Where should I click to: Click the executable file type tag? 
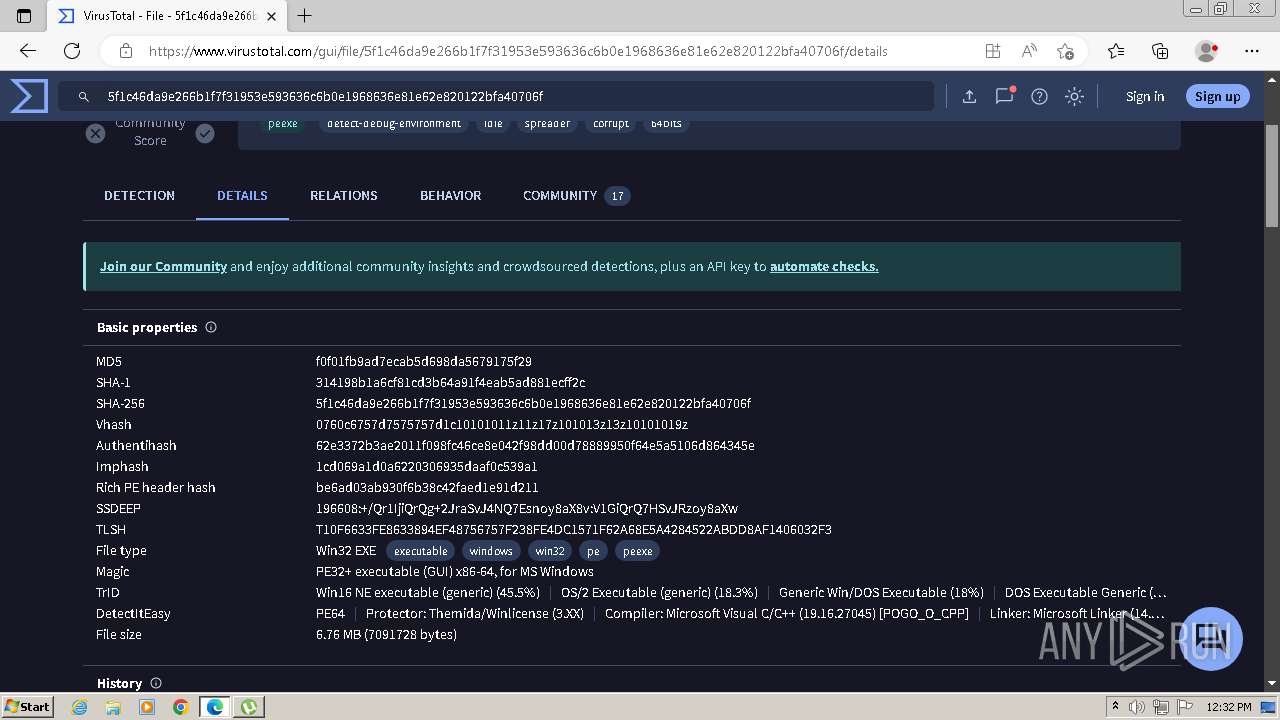(420, 551)
